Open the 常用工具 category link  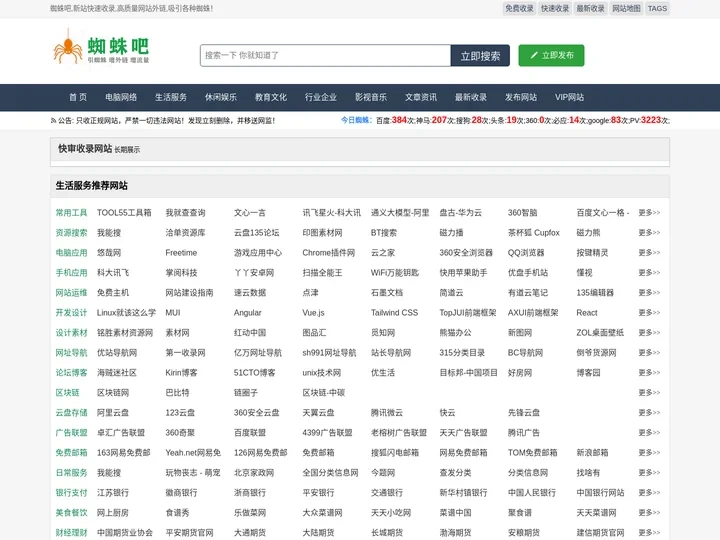pyautogui.click(x=71, y=213)
